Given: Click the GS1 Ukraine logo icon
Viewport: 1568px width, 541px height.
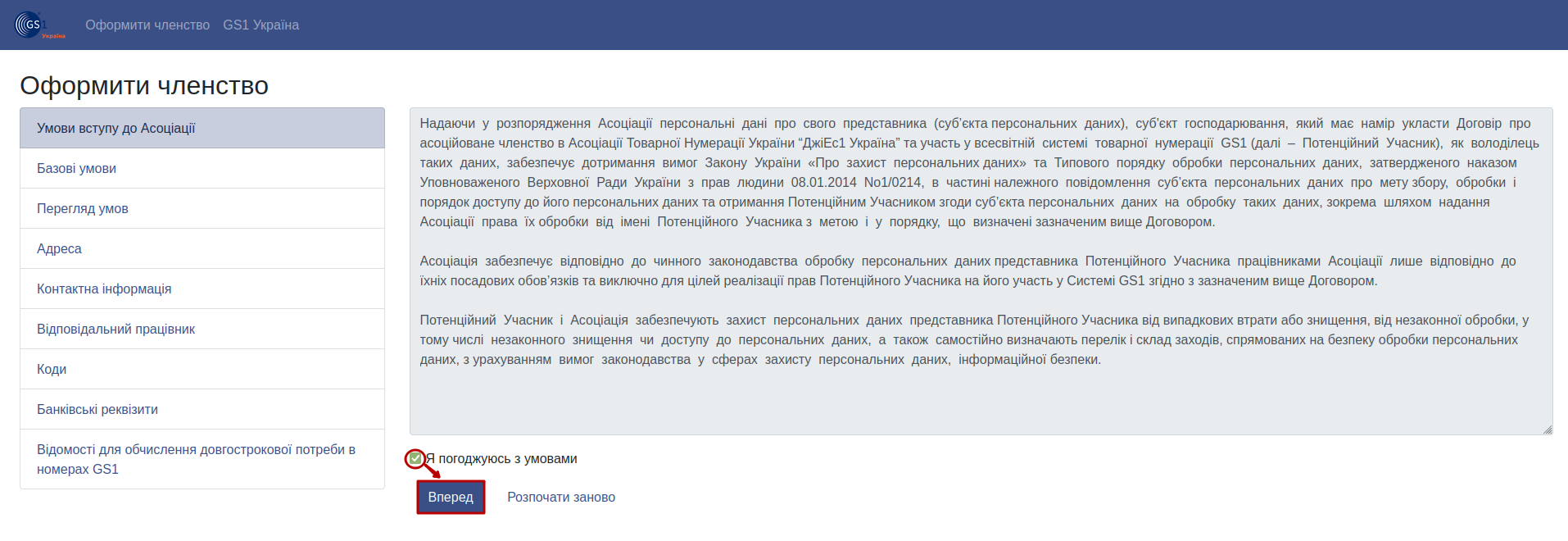Looking at the screenshot, I should (x=40, y=25).
